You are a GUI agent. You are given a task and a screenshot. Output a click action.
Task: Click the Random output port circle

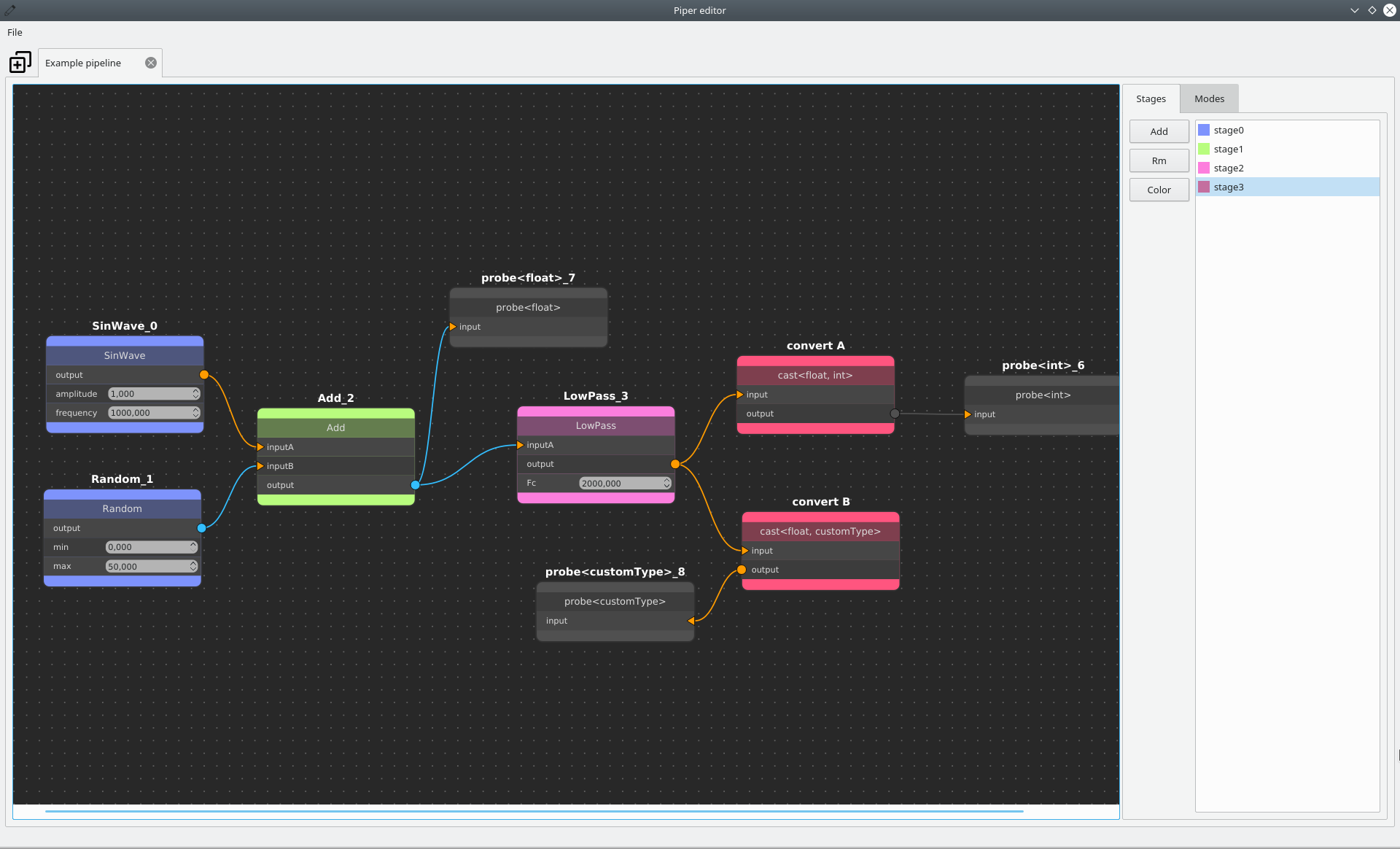[x=201, y=528]
